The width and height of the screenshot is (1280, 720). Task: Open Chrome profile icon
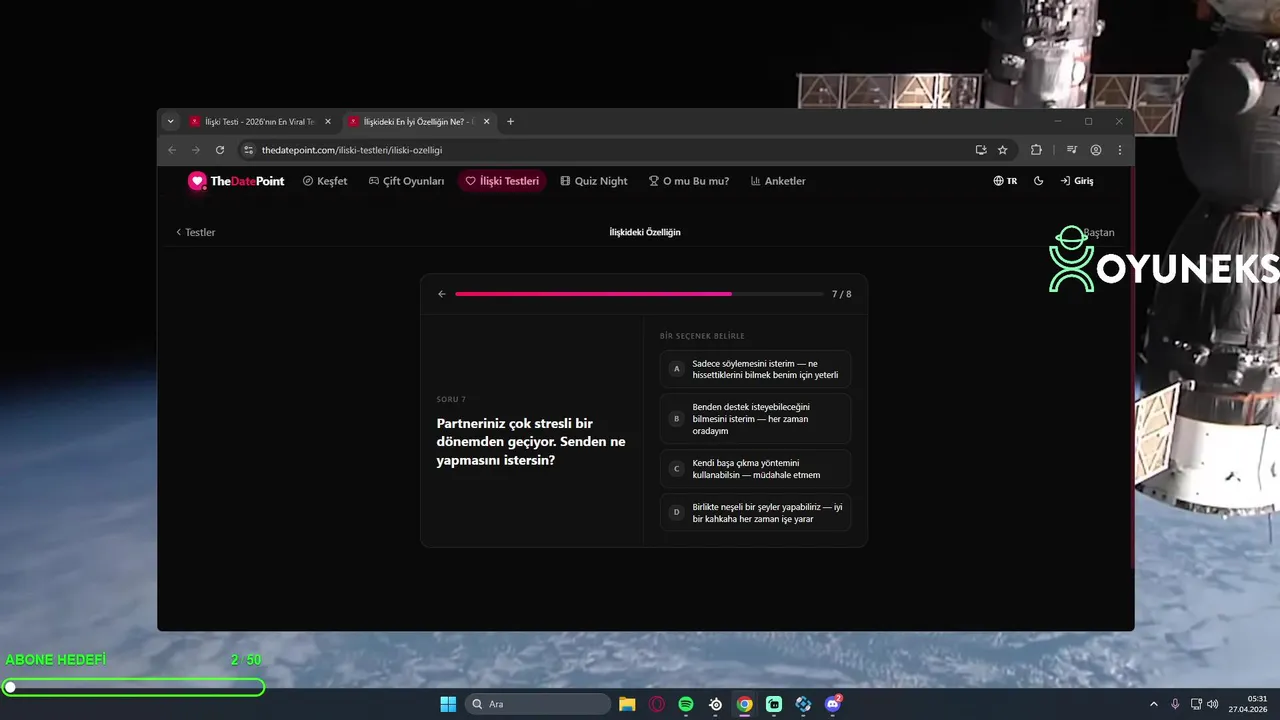1096,150
